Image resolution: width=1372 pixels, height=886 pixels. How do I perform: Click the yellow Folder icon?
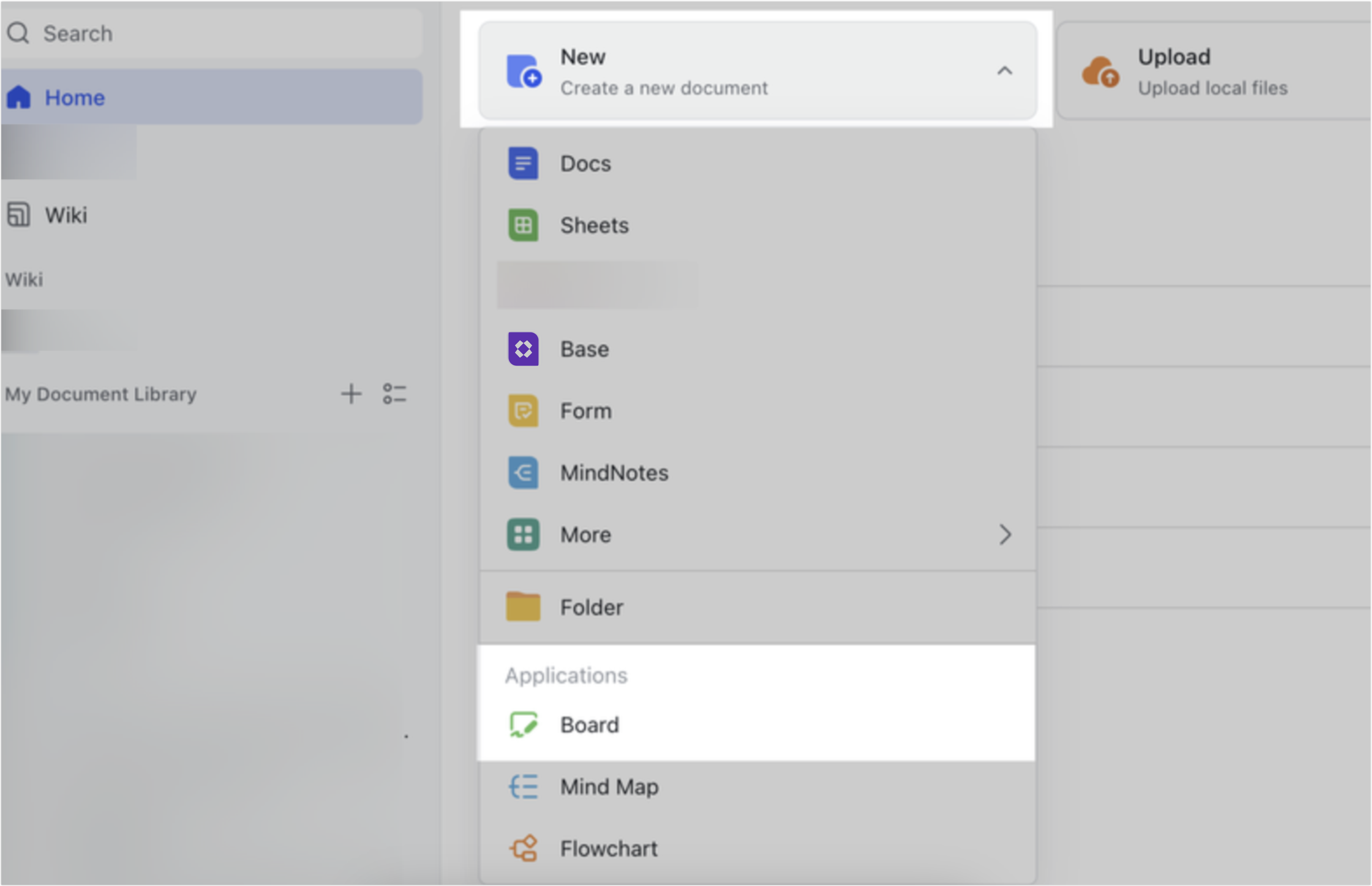click(523, 607)
